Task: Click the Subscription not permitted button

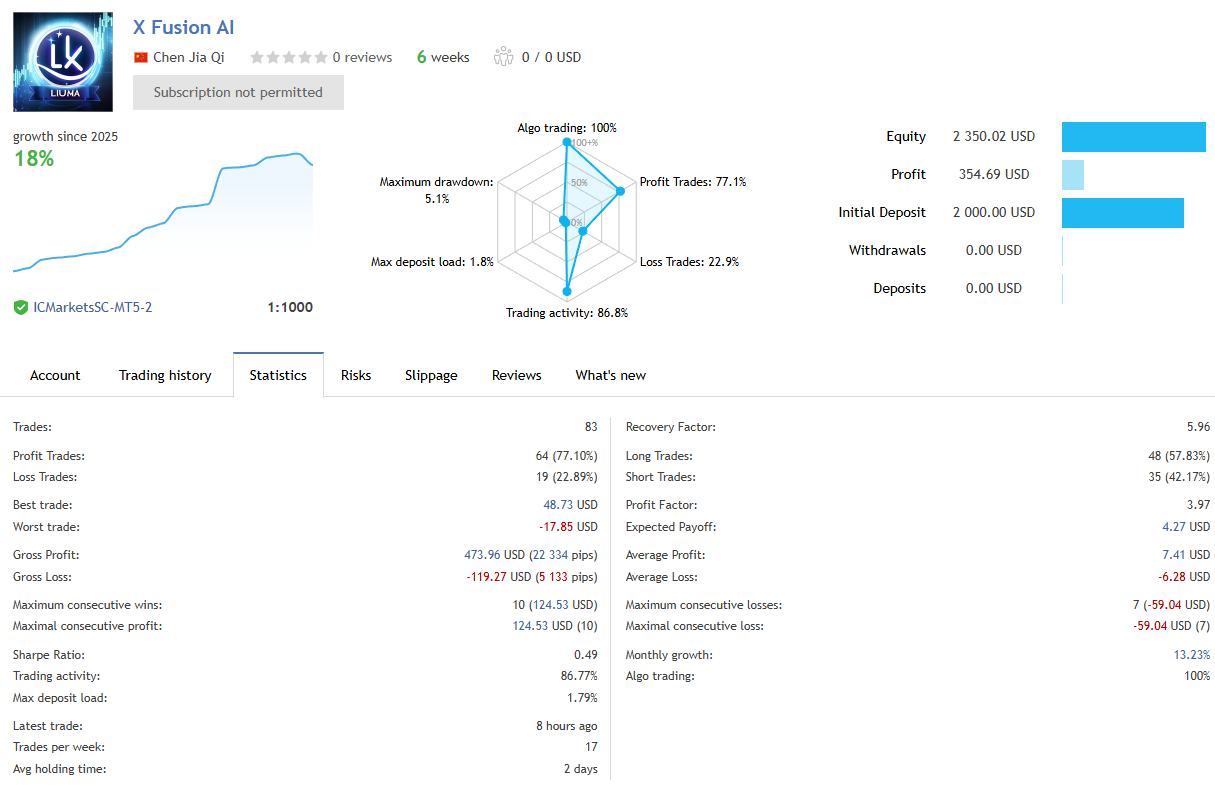Action: [238, 92]
